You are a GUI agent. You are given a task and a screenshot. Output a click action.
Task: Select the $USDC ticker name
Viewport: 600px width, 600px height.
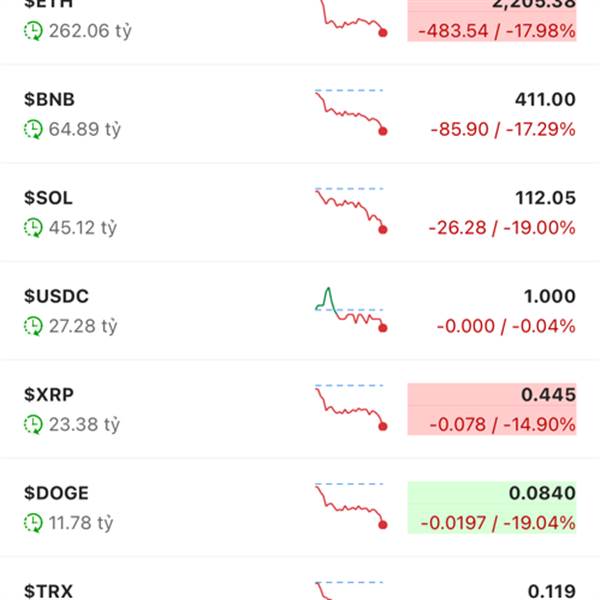pos(56,296)
